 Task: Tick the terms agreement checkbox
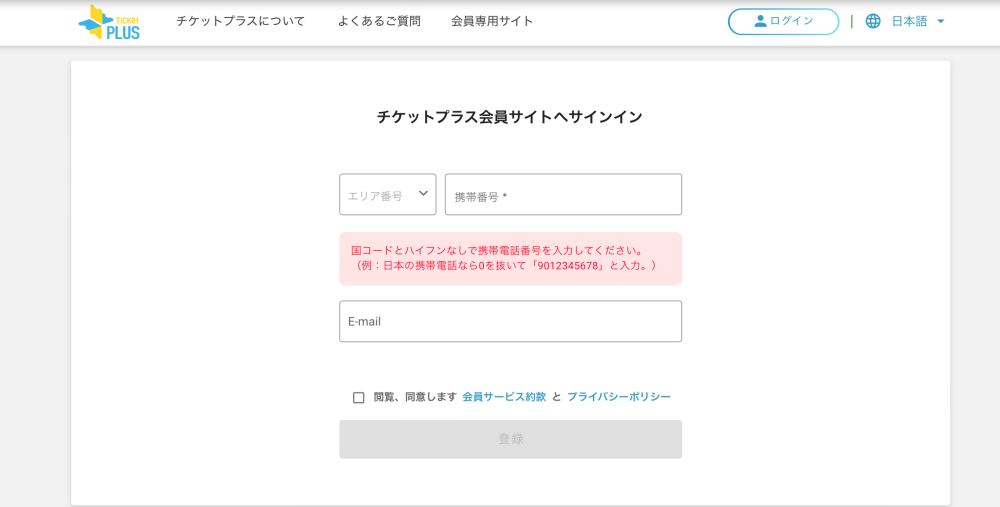click(359, 397)
